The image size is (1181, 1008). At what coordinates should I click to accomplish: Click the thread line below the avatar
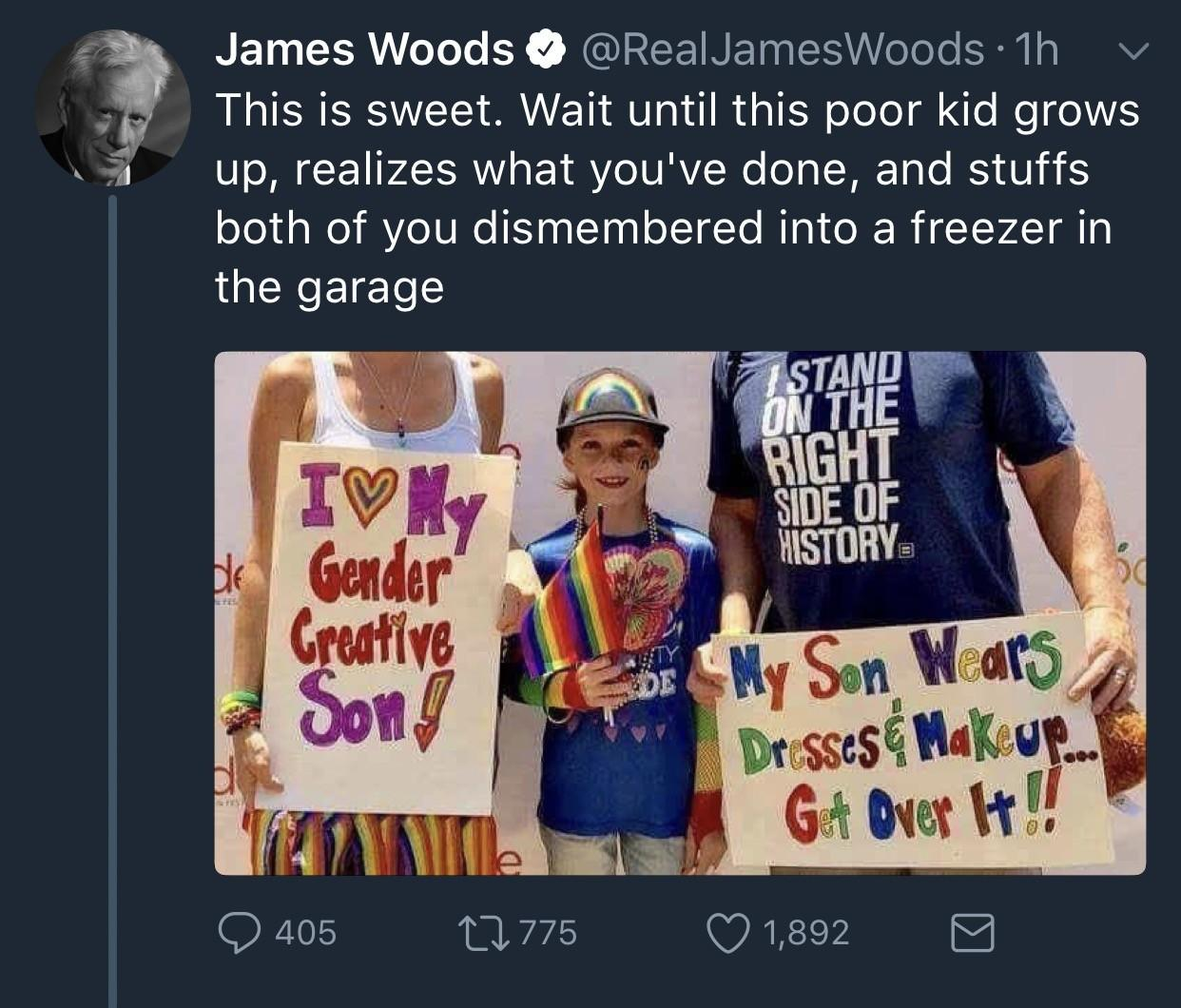(112, 599)
